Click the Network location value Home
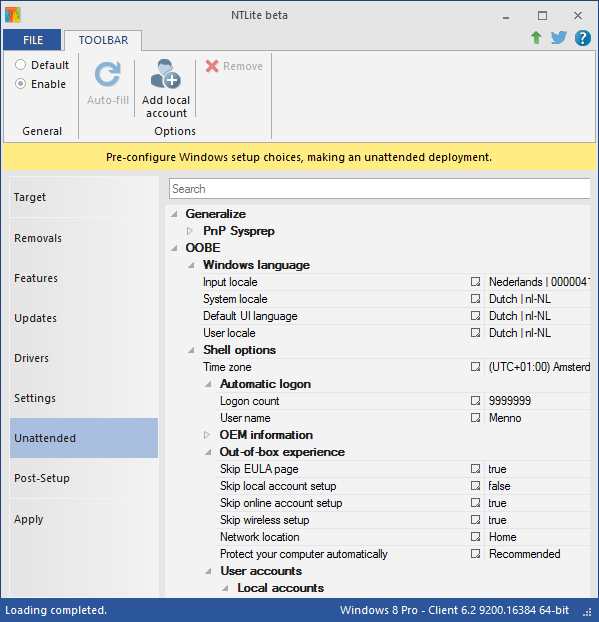 pos(503,537)
